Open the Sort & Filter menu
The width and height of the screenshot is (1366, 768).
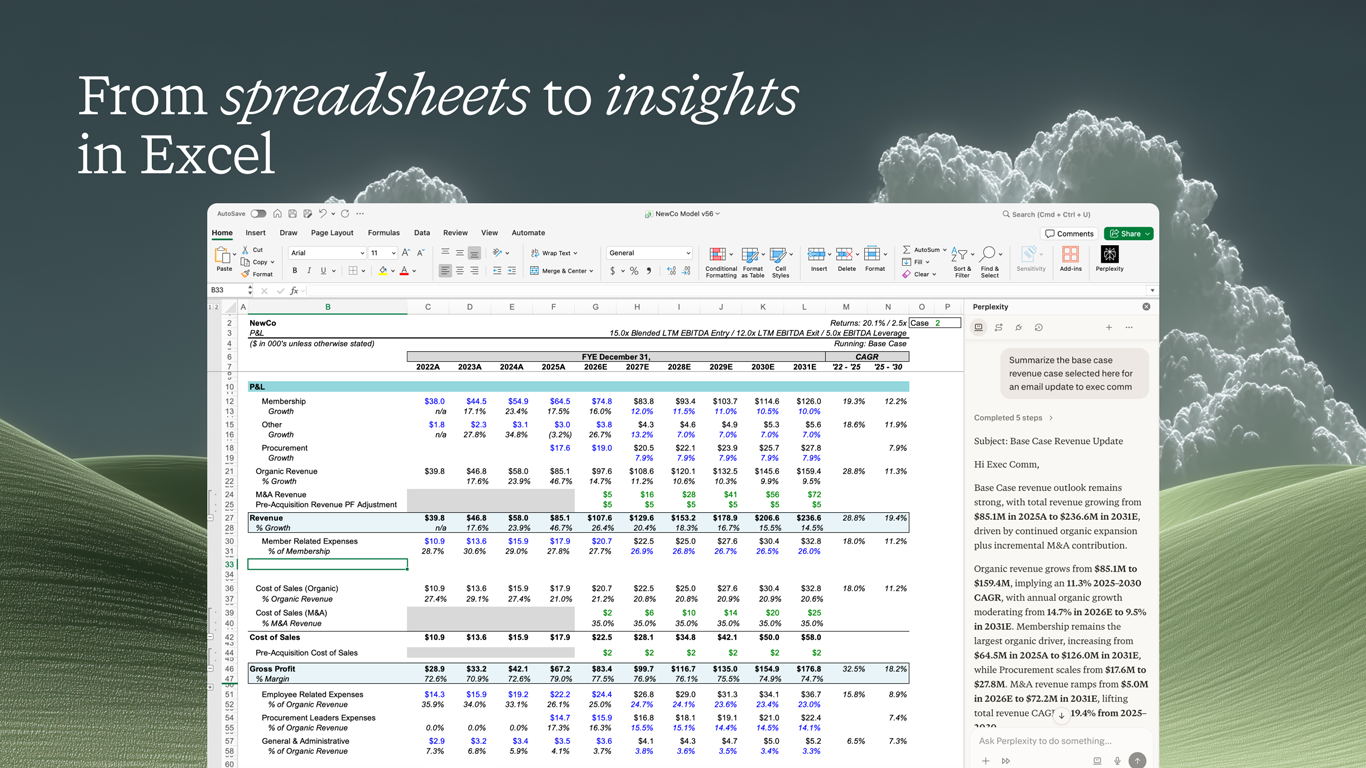pos(961,261)
